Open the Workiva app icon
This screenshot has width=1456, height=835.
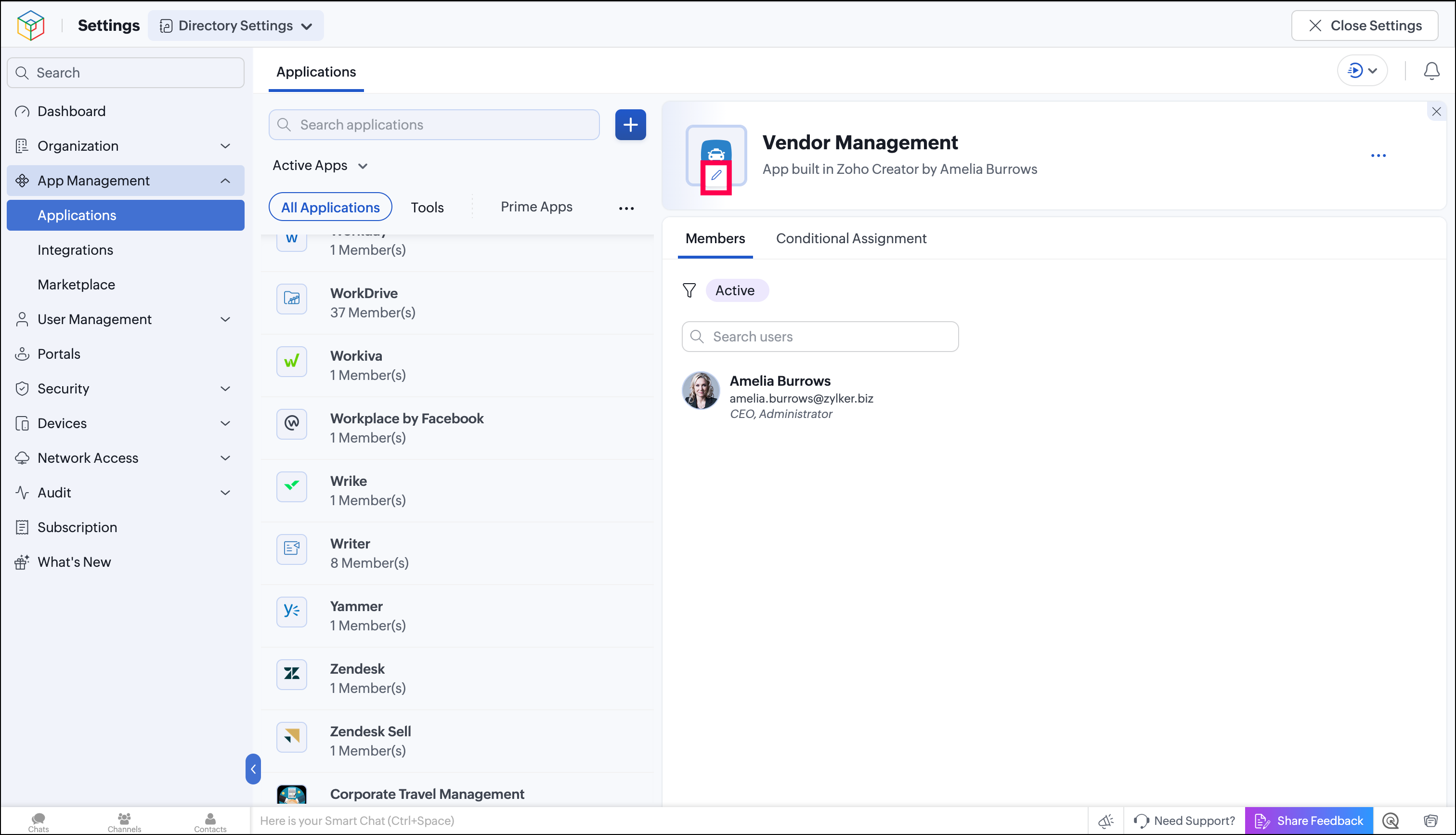coord(292,361)
